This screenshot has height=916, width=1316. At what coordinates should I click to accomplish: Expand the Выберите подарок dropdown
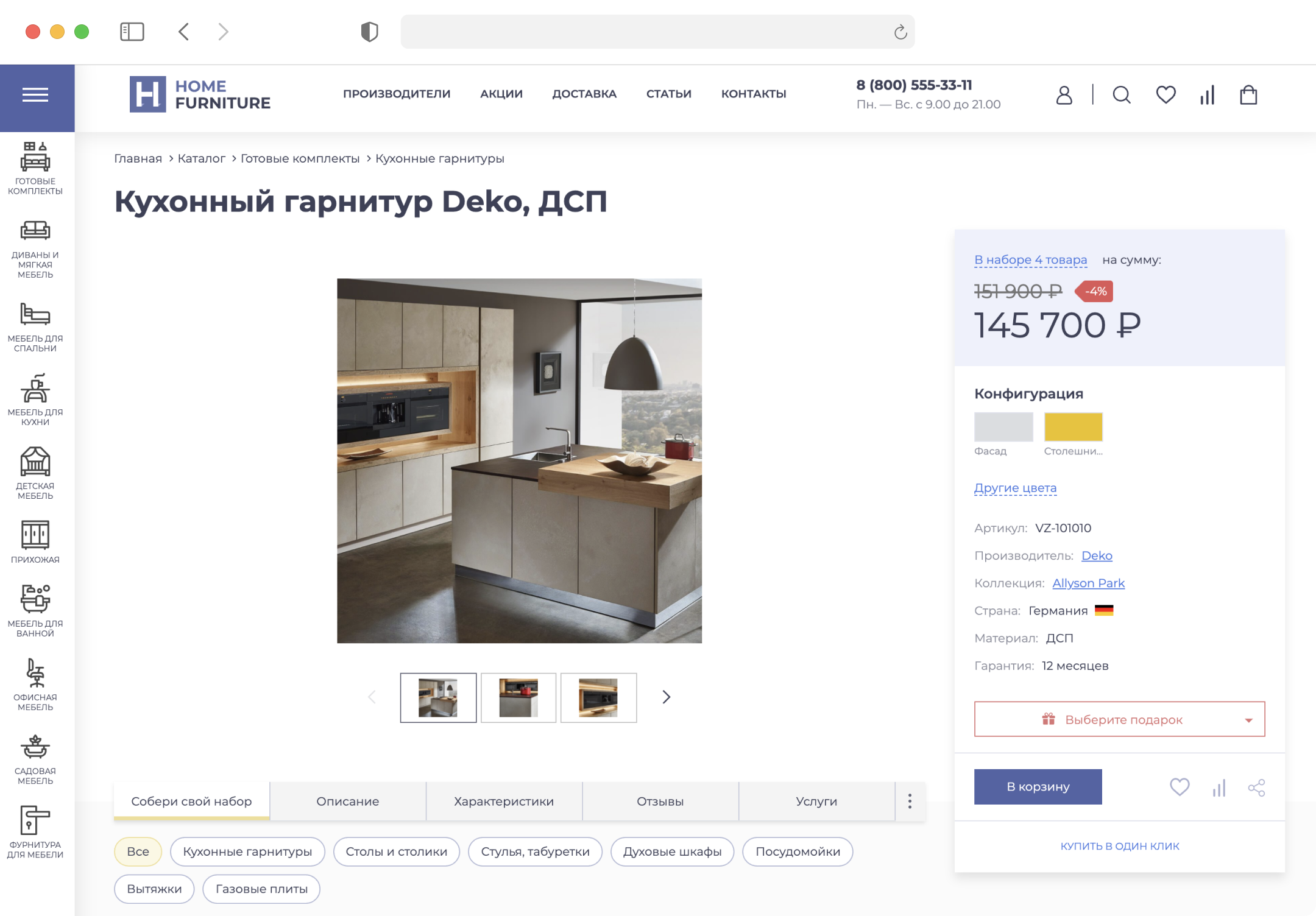pyautogui.click(x=1119, y=719)
